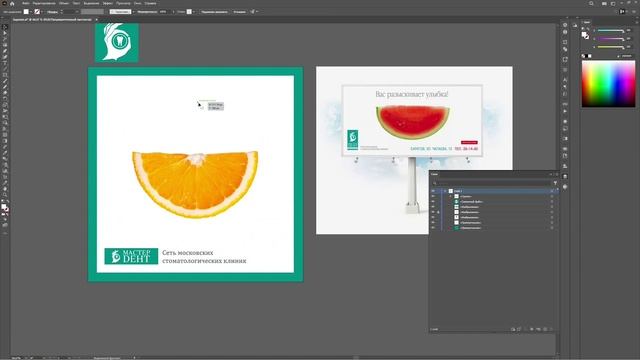
Task: Open the Справка menu
Action: pyautogui.click(x=151, y=3)
